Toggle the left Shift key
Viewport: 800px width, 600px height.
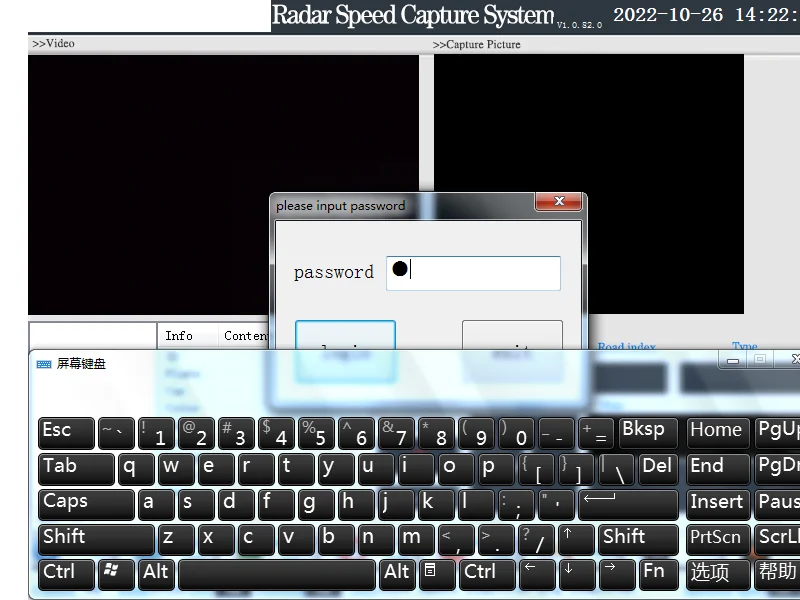tap(96, 539)
